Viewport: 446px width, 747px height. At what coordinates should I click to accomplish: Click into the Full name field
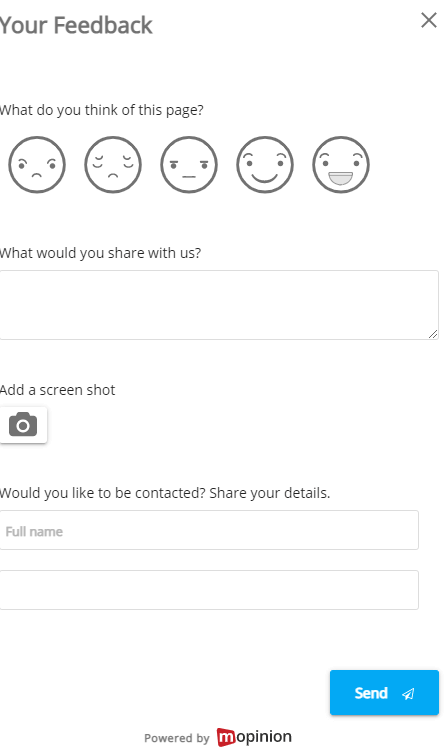(209, 530)
